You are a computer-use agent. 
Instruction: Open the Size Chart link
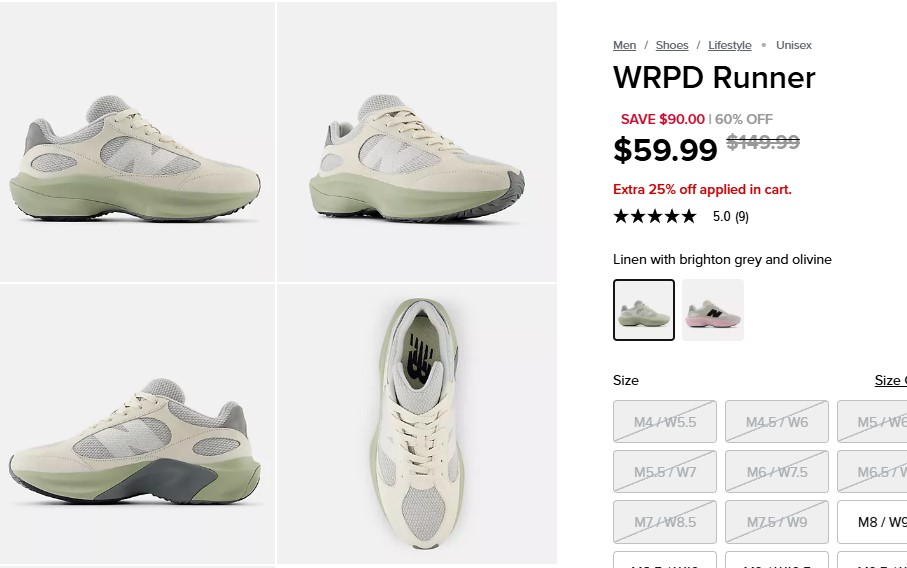[891, 380]
